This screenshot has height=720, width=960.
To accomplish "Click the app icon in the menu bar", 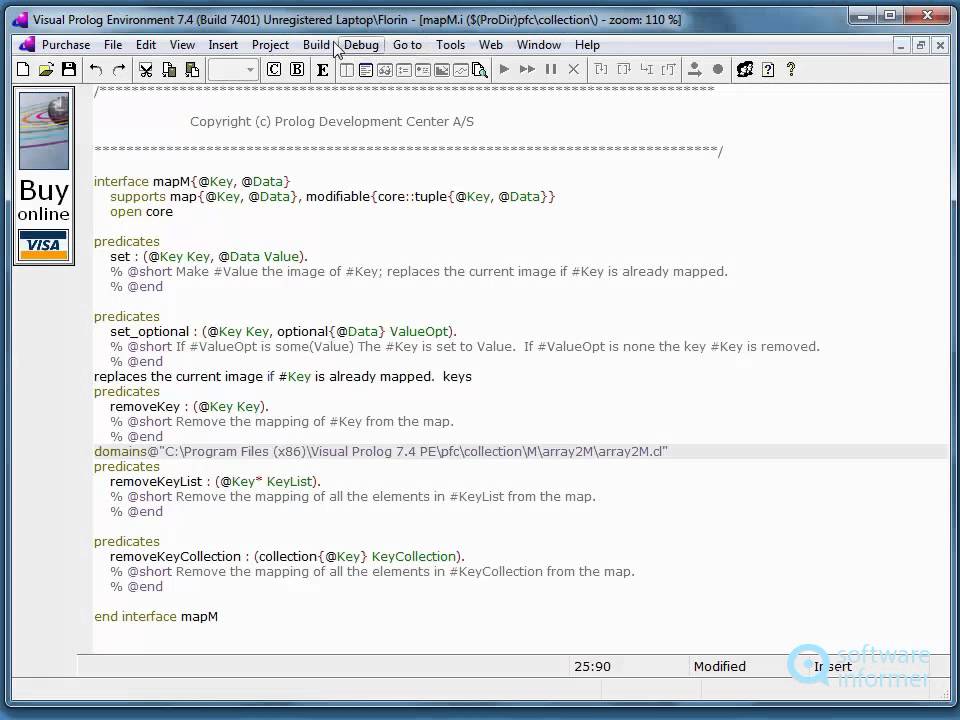I will 26,45.
